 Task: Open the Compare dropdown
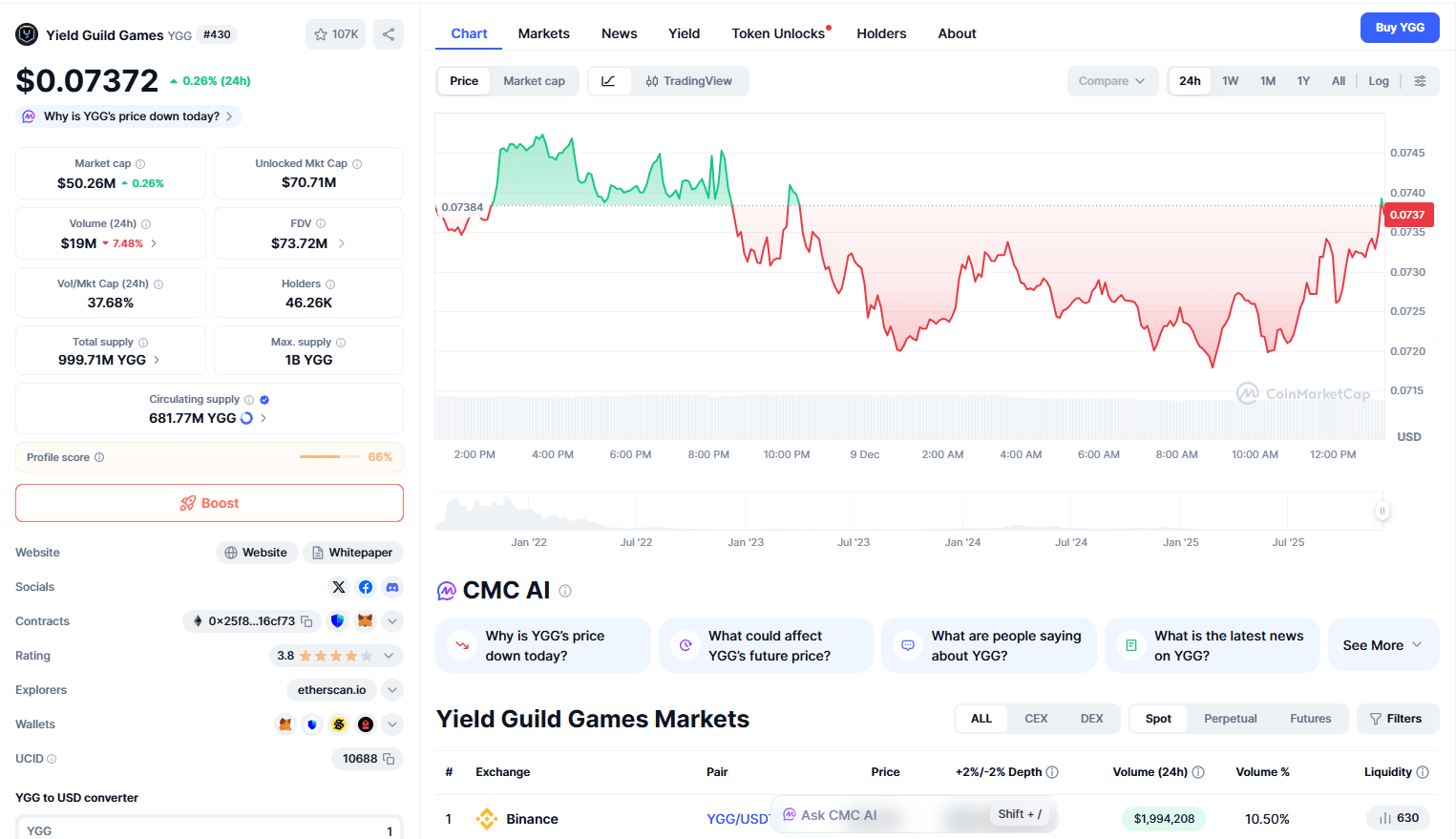point(1112,81)
